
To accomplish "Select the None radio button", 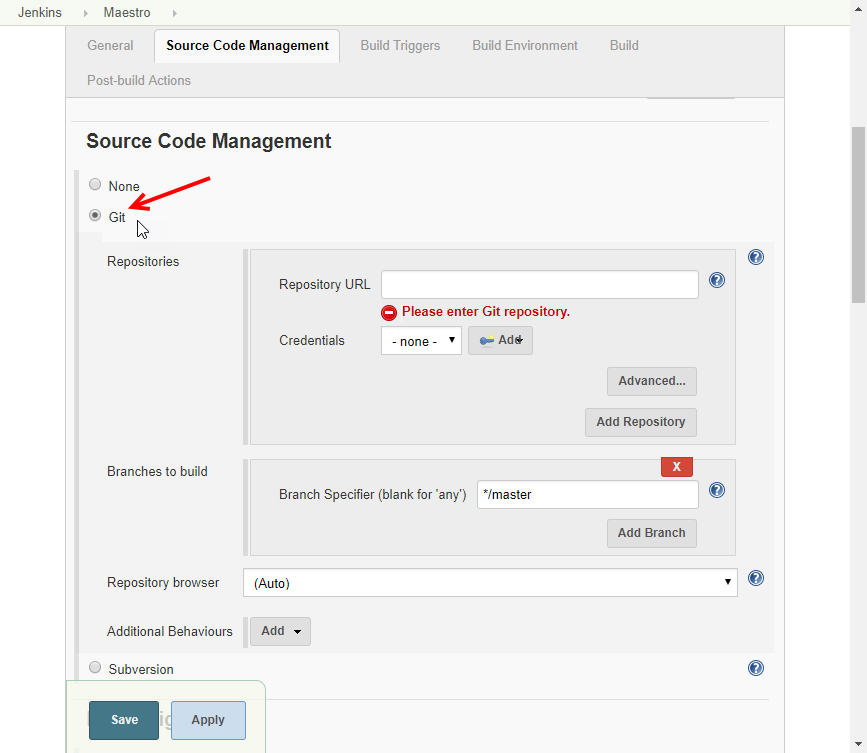I will pos(95,185).
